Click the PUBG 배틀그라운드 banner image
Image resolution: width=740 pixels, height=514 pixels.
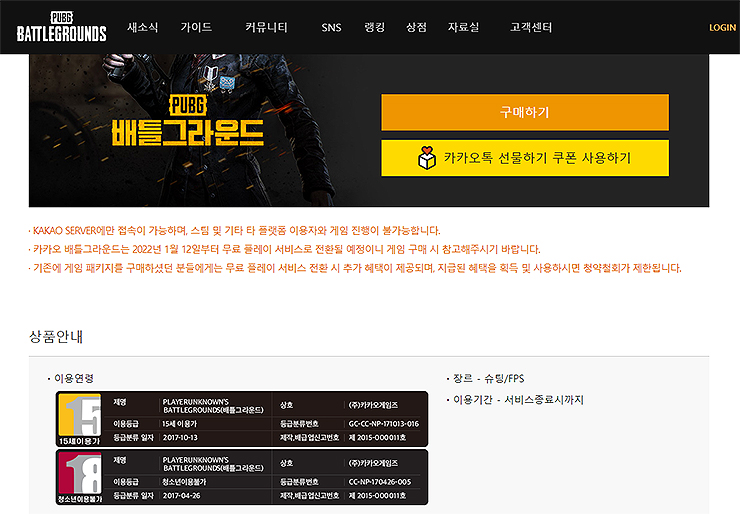click(187, 130)
